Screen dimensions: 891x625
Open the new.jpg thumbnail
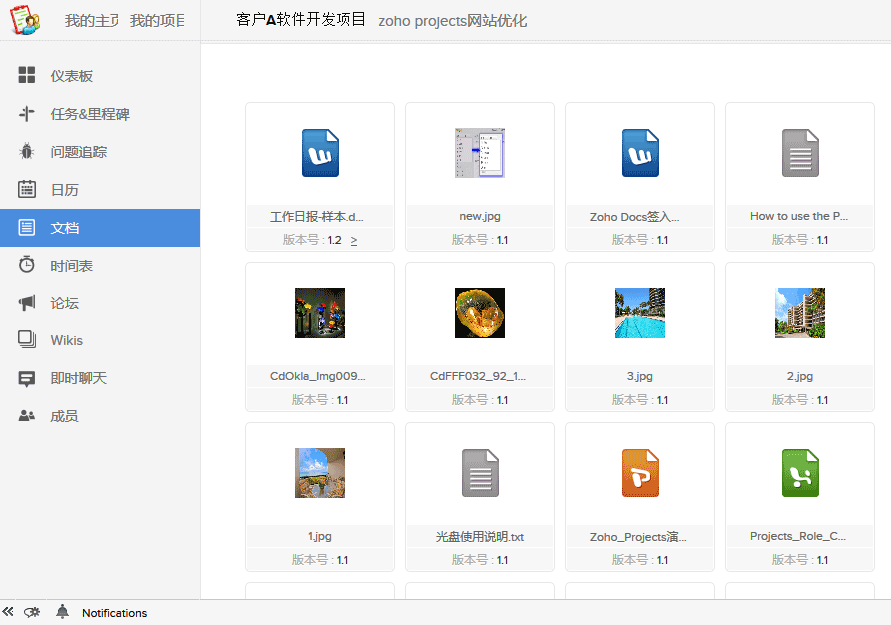[x=480, y=153]
